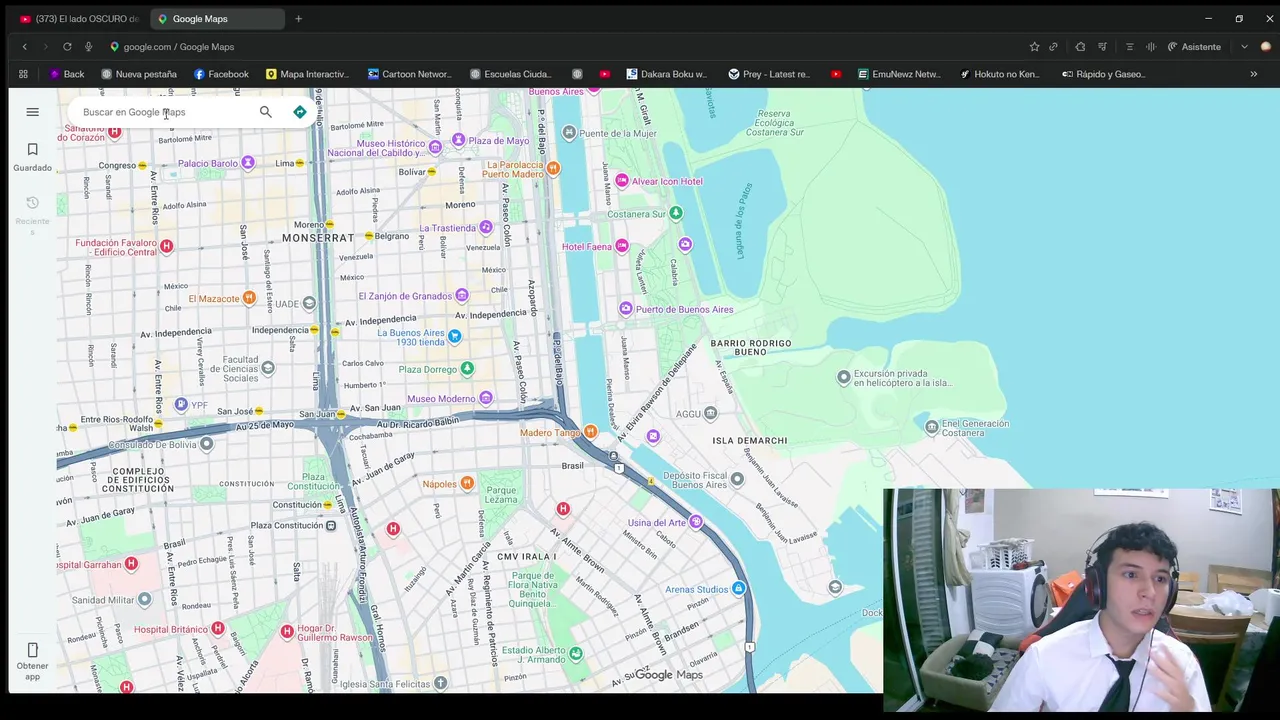Focus the Buscar en Google Maps field
This screenshot has height=720, width=1280.
165,112
